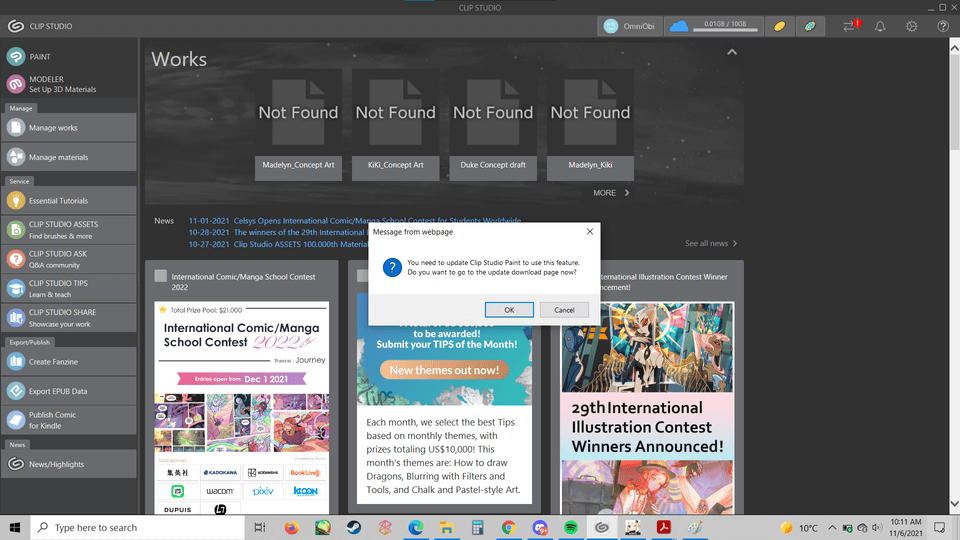Click See all news link

pyautogui.click(x=711, y=243)
